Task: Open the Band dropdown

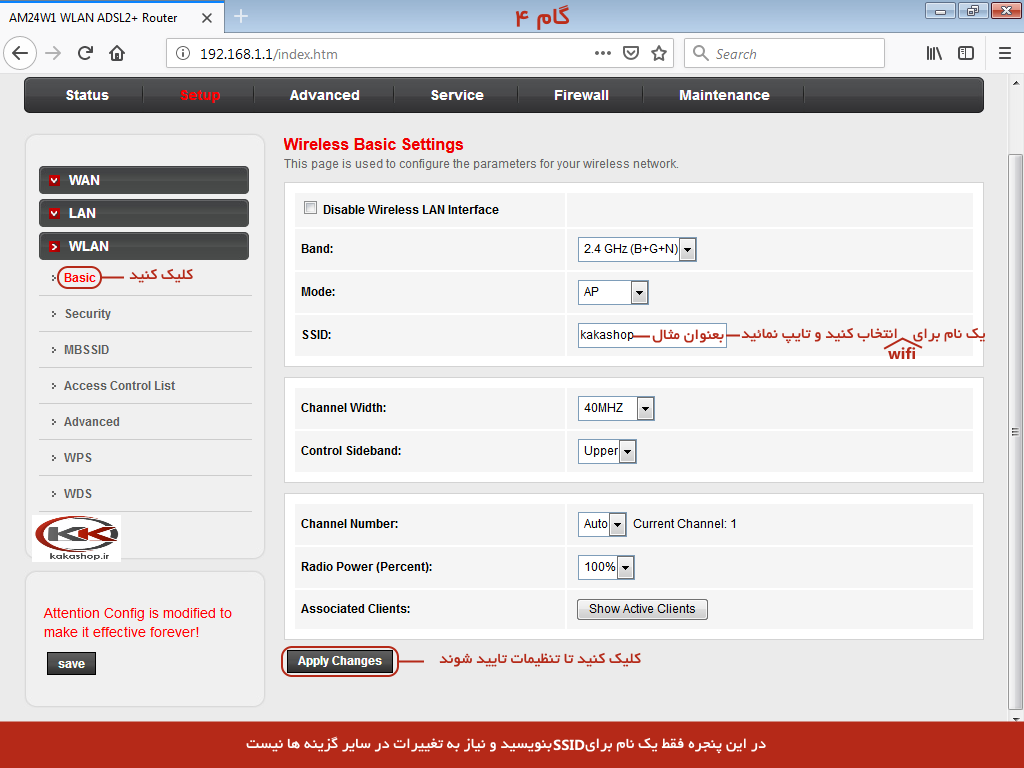Action: 637,249
